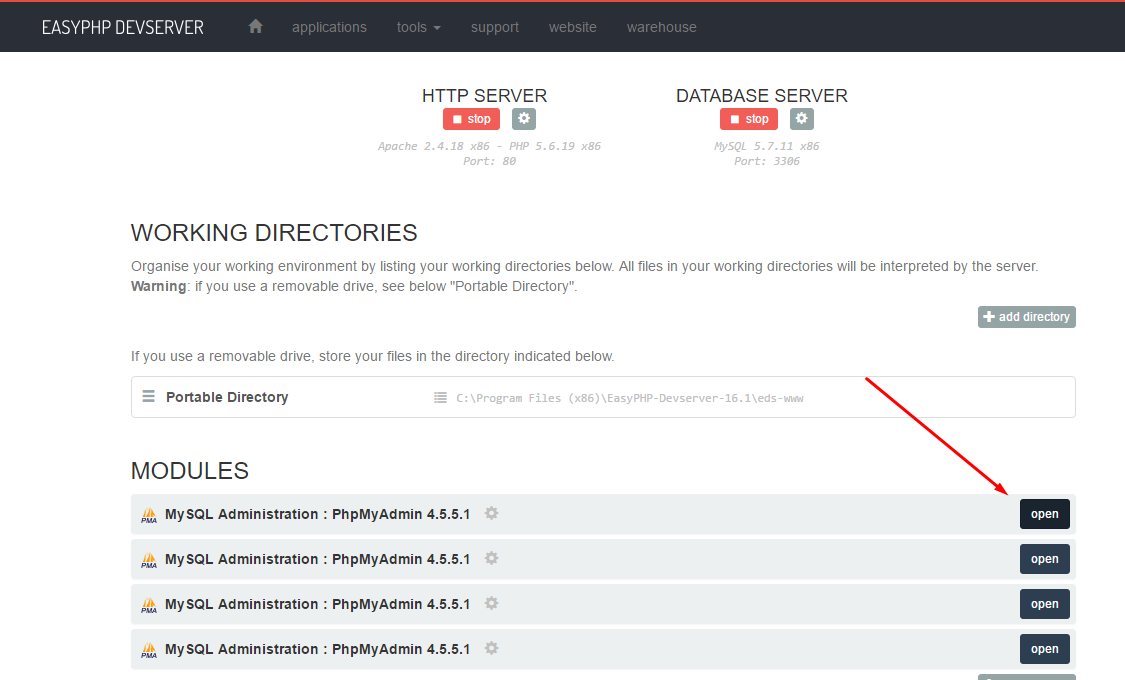Open settings gear of fourth PhpMyAdmin module
Screen dimensions: 1125x680
point(491,648)
